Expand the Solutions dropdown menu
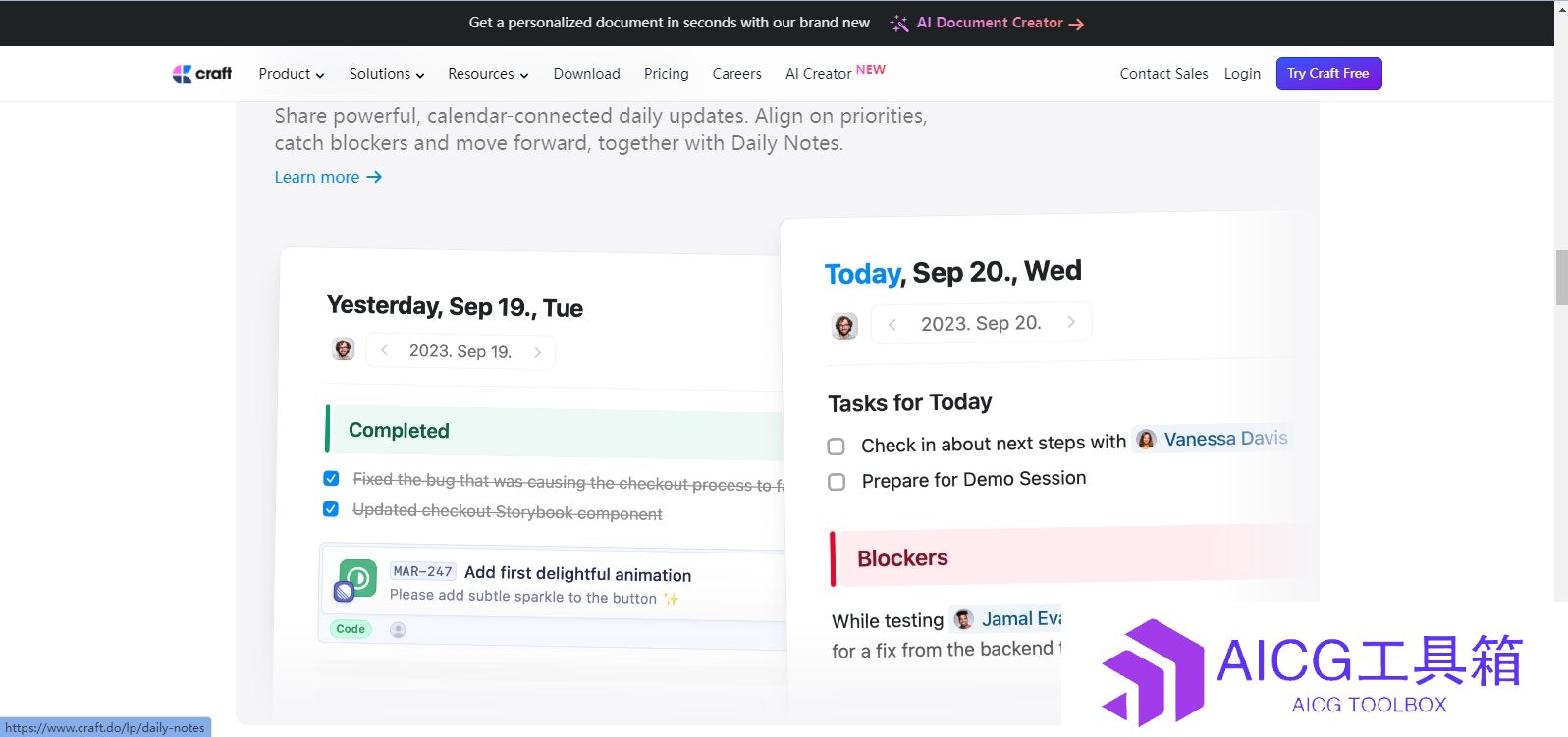The height and width of the screenshot is (737, 1568). (386, 74)
